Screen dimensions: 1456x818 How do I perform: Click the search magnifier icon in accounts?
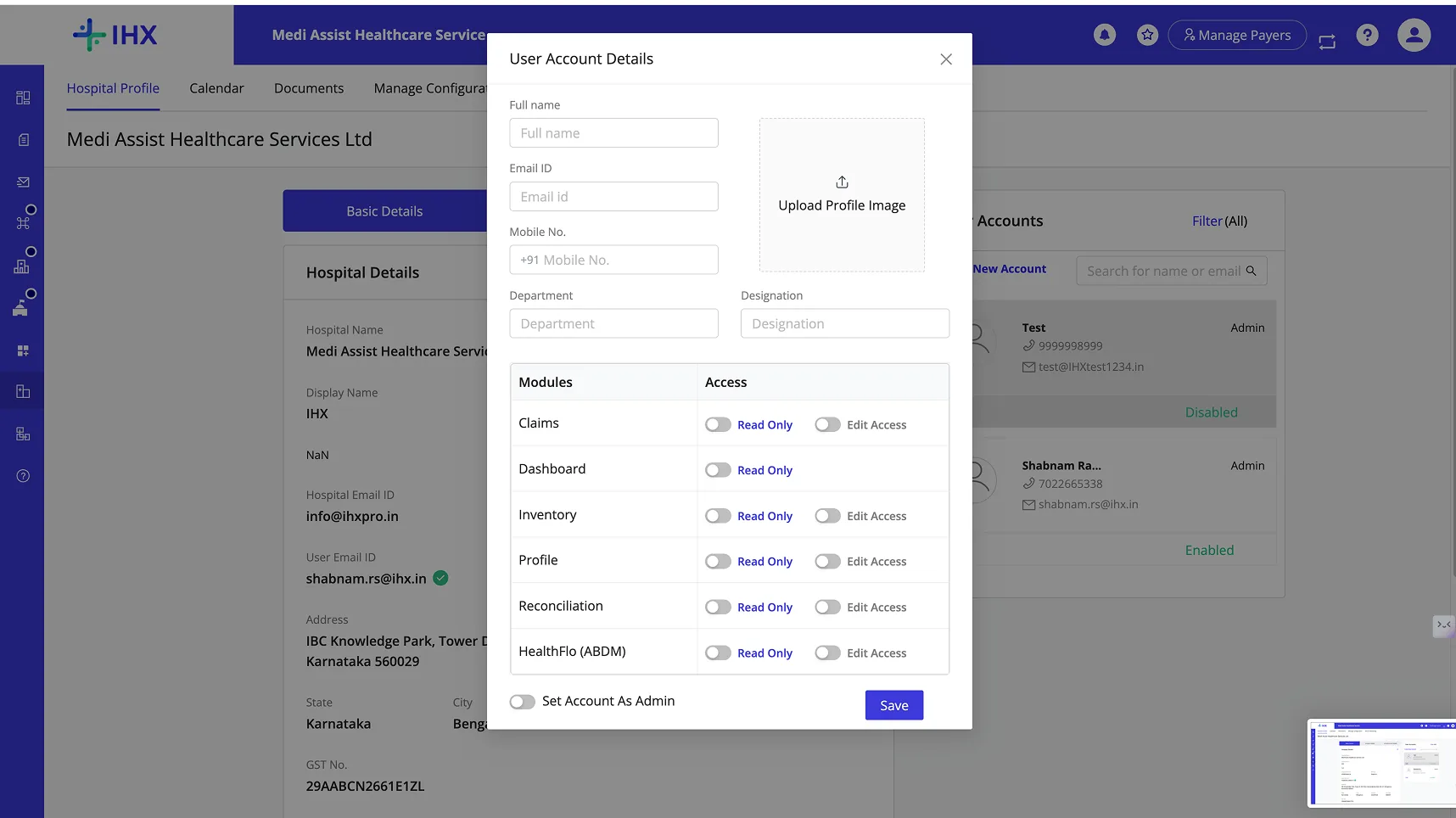pos(1251,271)
